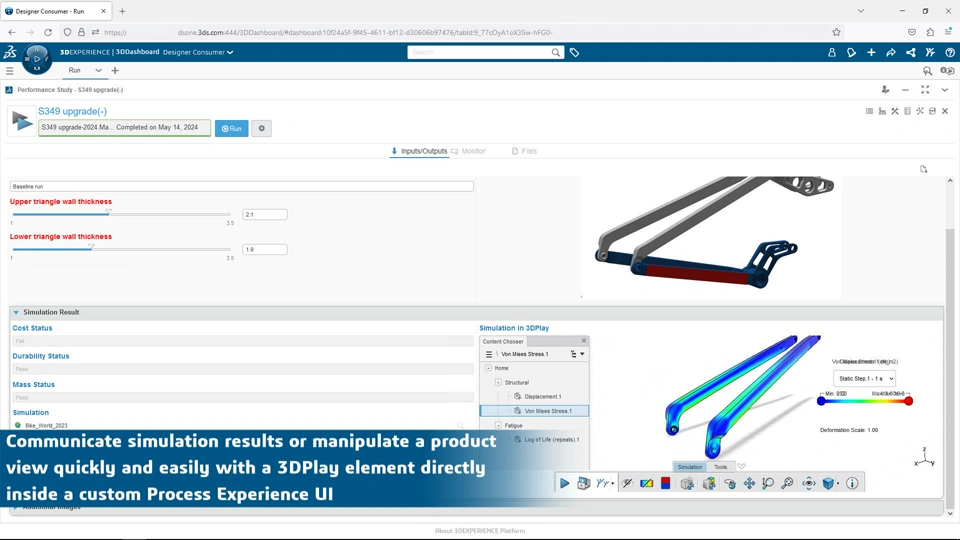Open the S349 upgrade(-) title link
Screen dimensions: 960x540
pyautogui.click(x=72, y=111)
